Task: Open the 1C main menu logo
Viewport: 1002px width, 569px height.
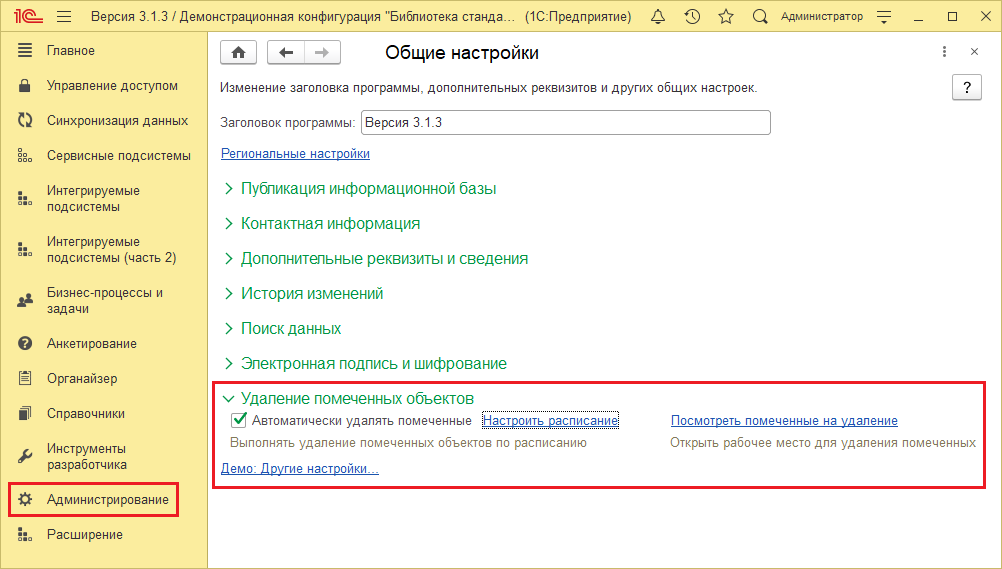Action: 28,17
